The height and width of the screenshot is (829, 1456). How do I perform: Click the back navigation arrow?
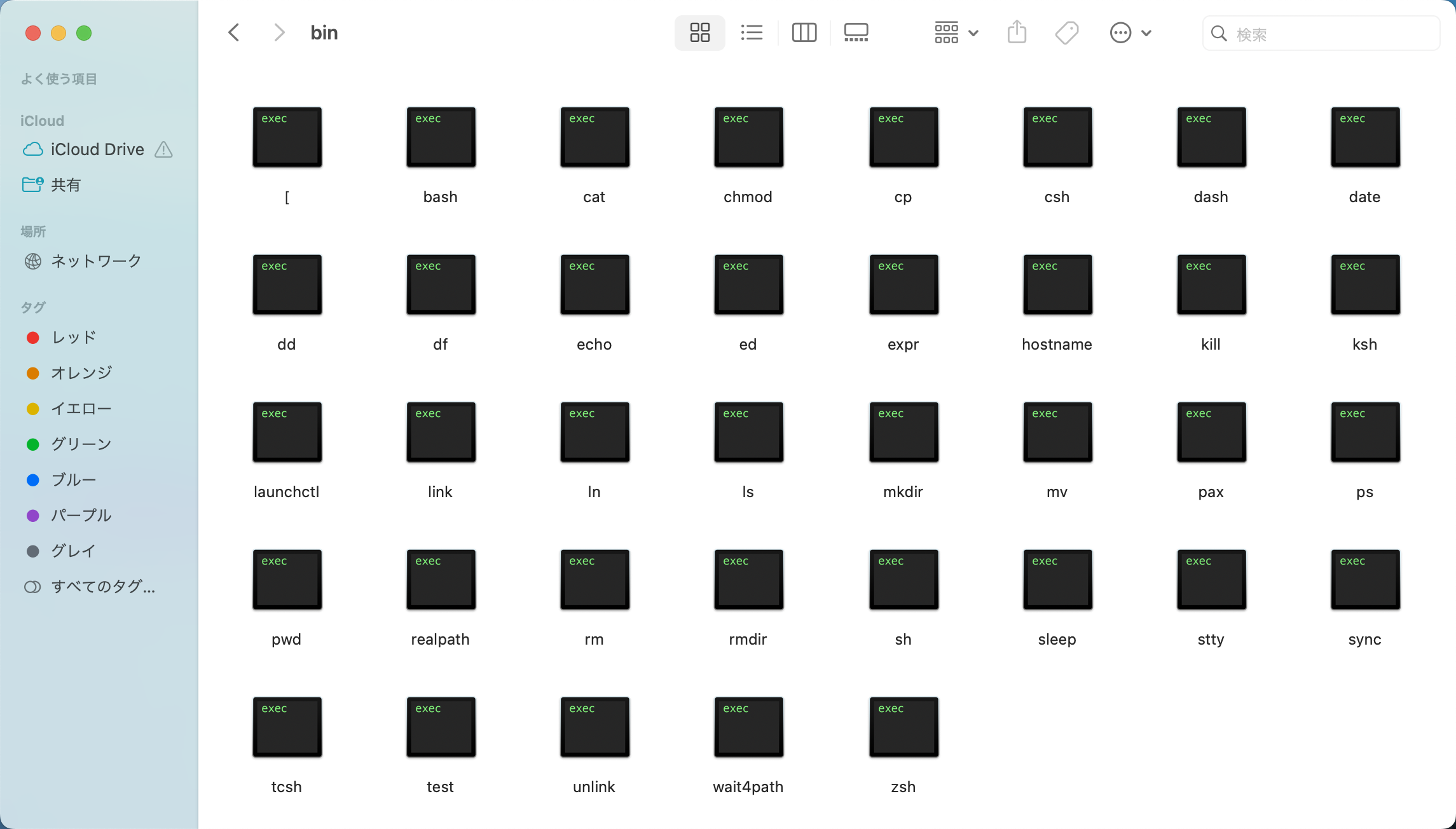(233, 32)
